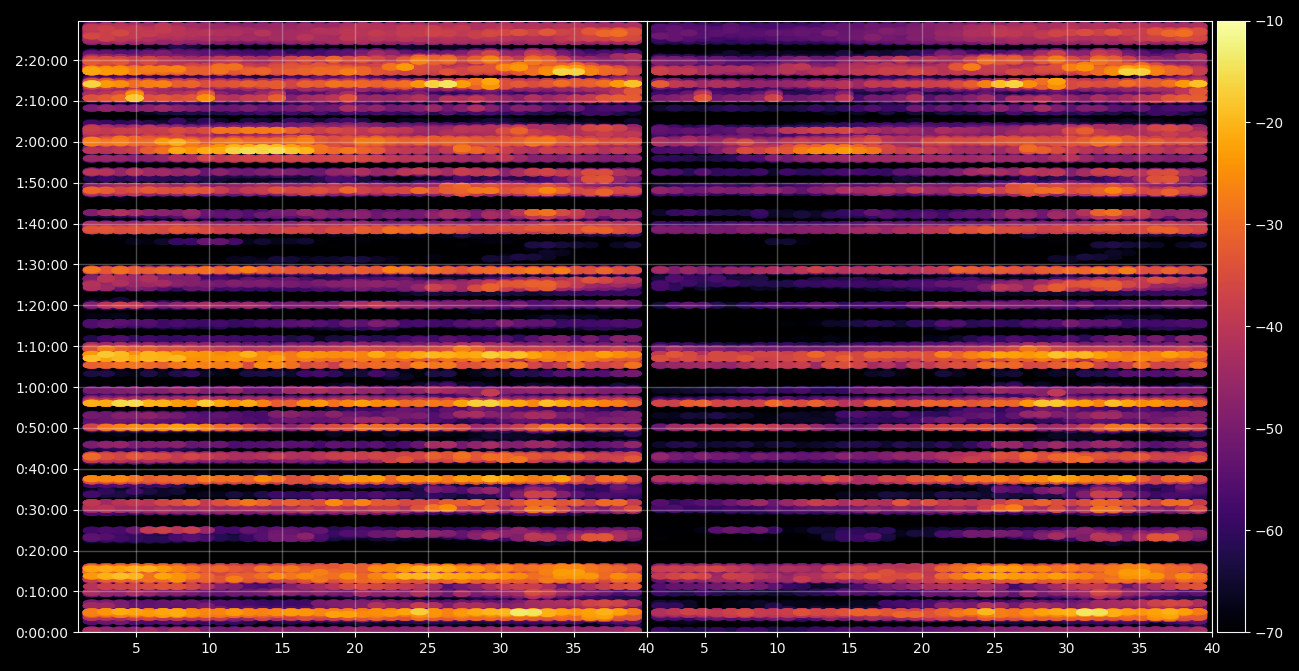Click the −40 colorbar tick label

coord(1267,327)
